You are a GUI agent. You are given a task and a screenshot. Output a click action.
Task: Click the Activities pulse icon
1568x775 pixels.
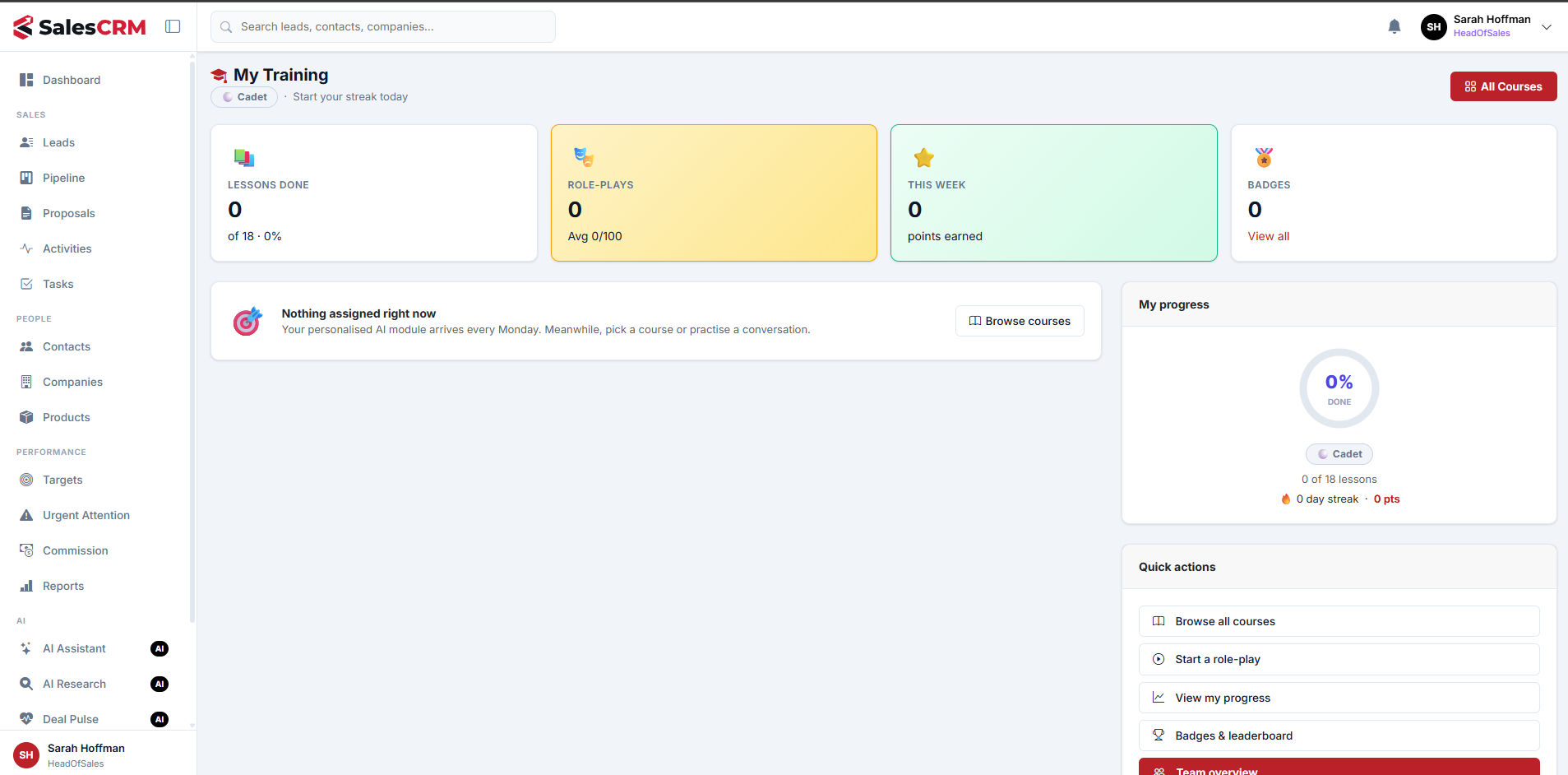pyautogui.click(x=26, y=248)
